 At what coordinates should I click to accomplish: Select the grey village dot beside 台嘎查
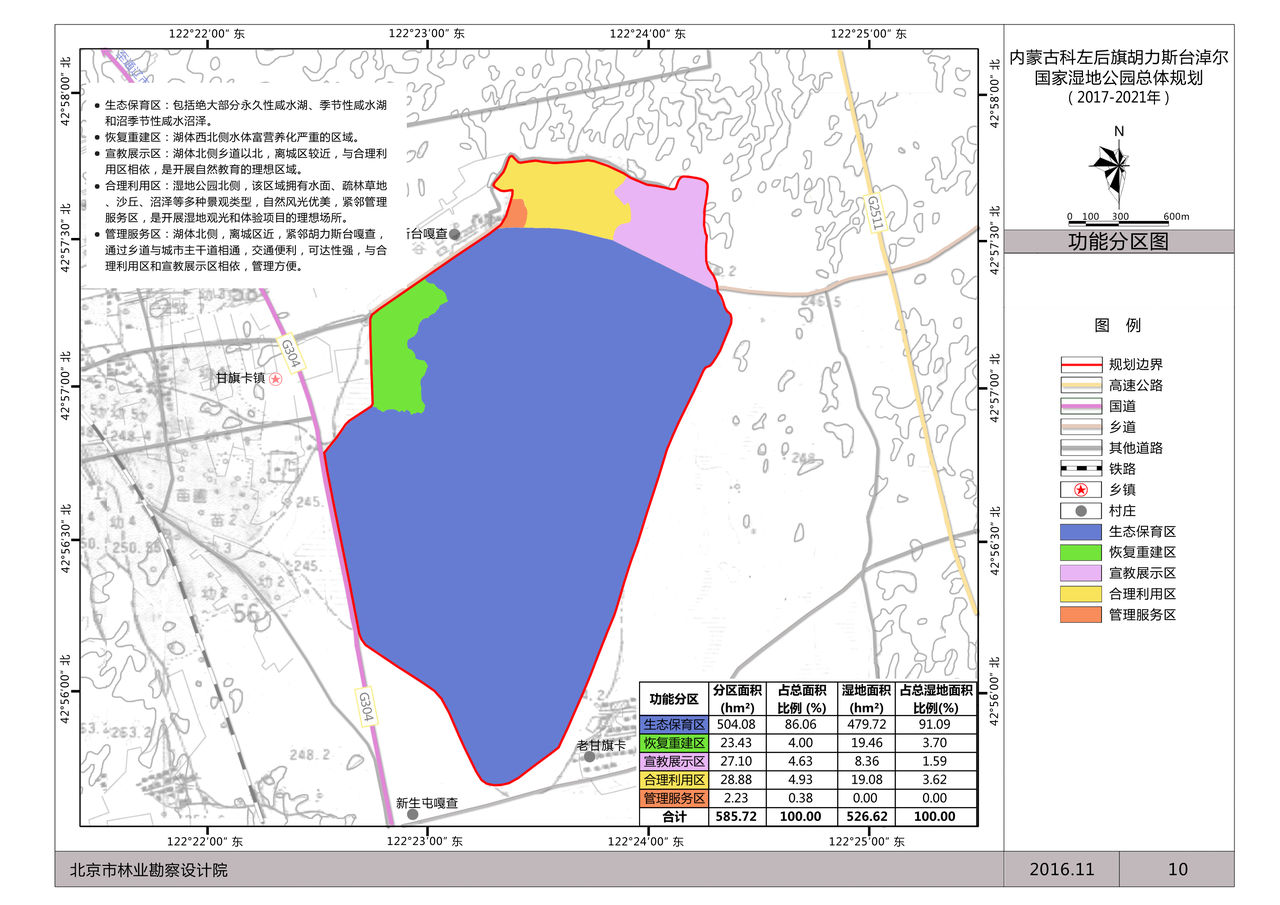pyautogui.click(x=455, y=234)
